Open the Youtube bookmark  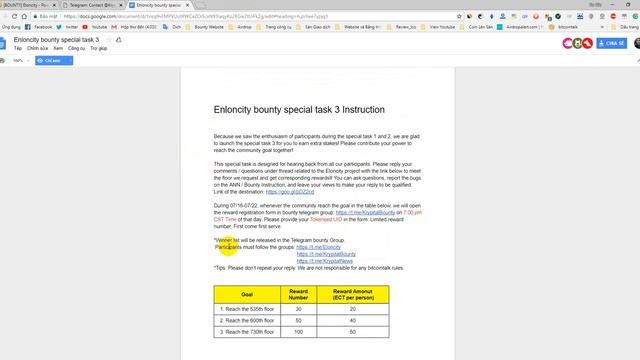[x=95, y=27]
